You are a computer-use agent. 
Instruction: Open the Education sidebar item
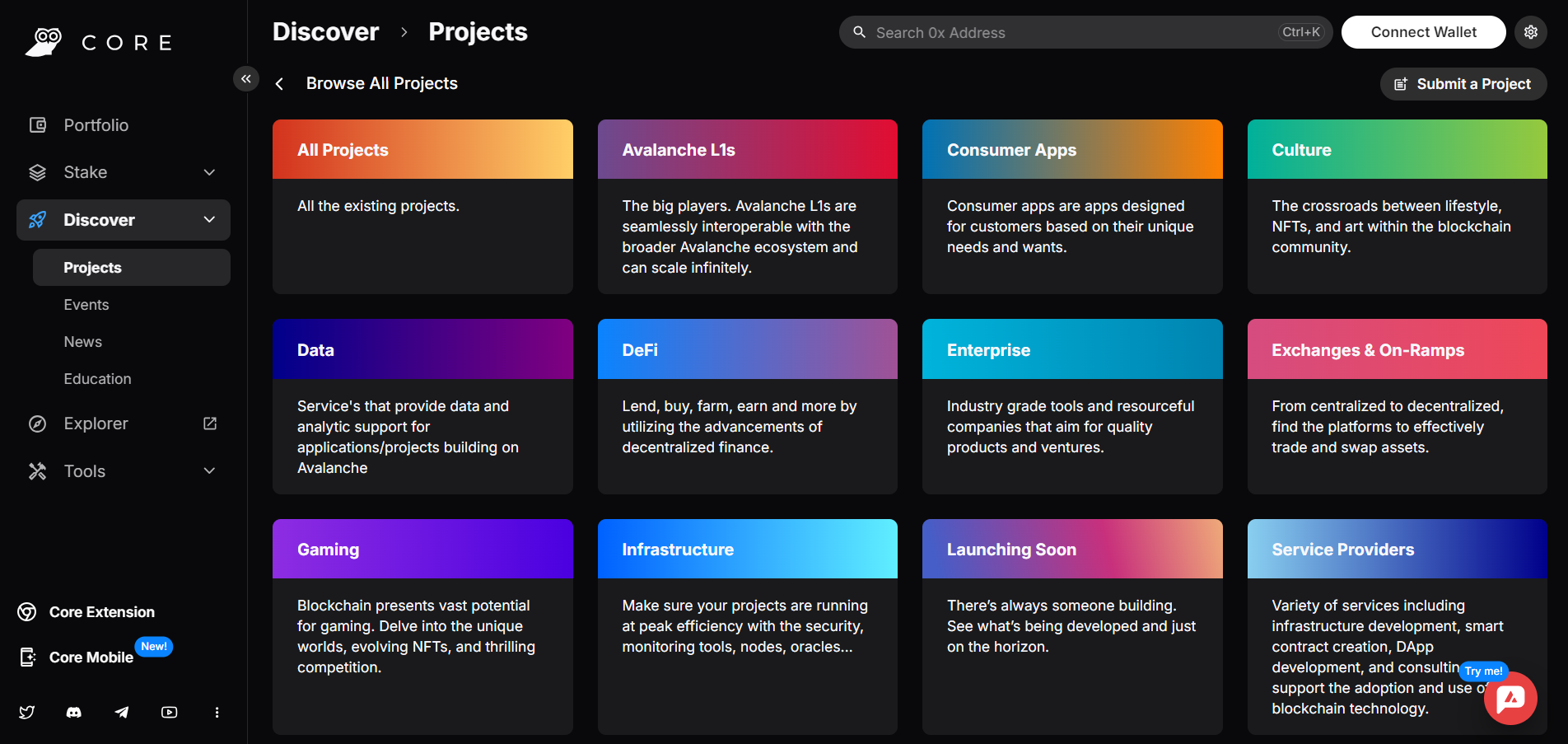pos(97,379)
